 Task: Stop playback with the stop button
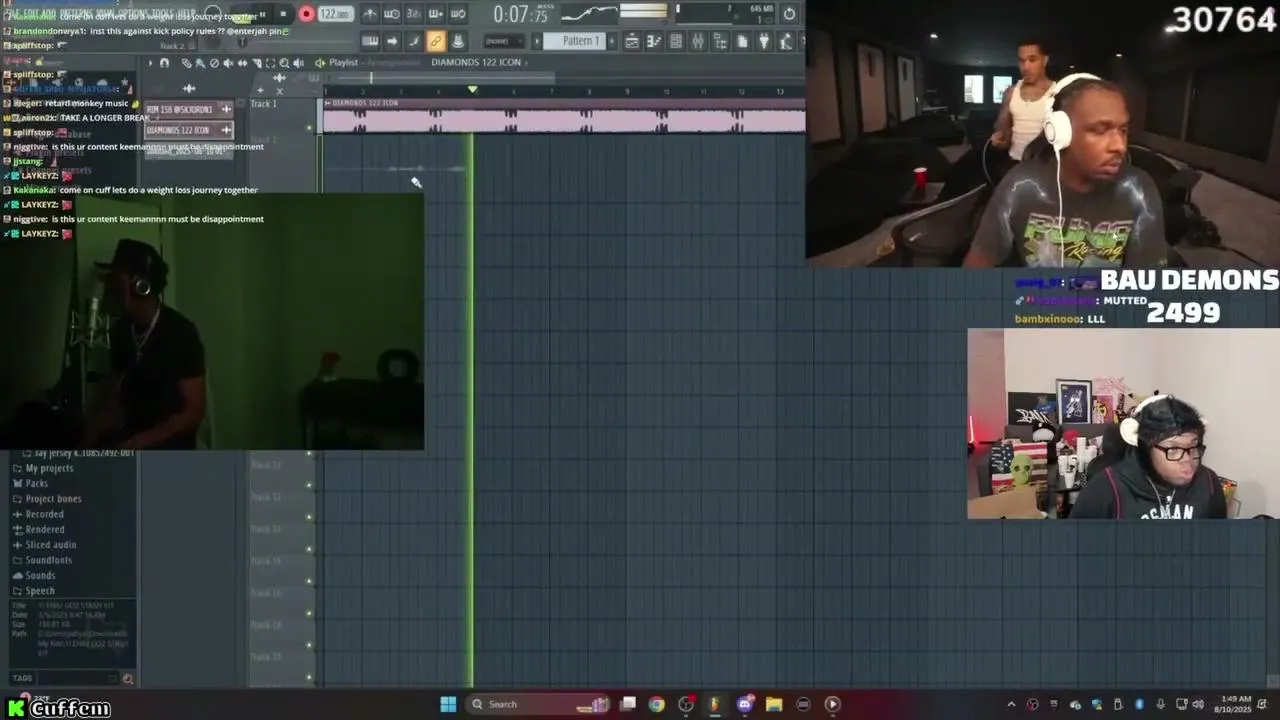(283, 14)
